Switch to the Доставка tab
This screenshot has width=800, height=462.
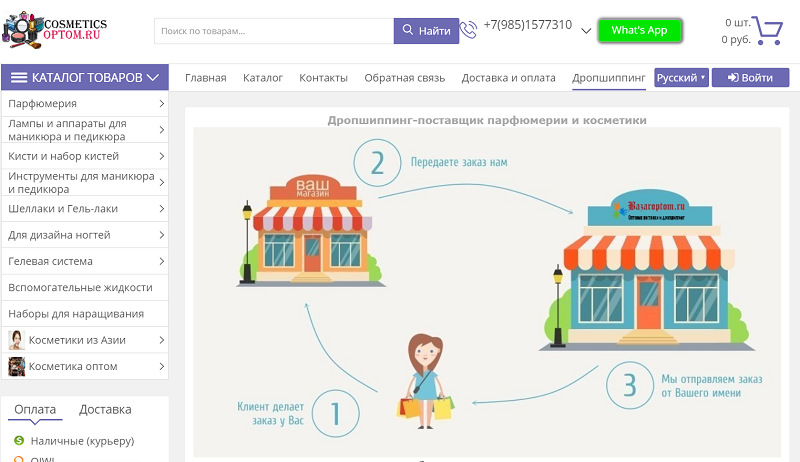(105, 409)
